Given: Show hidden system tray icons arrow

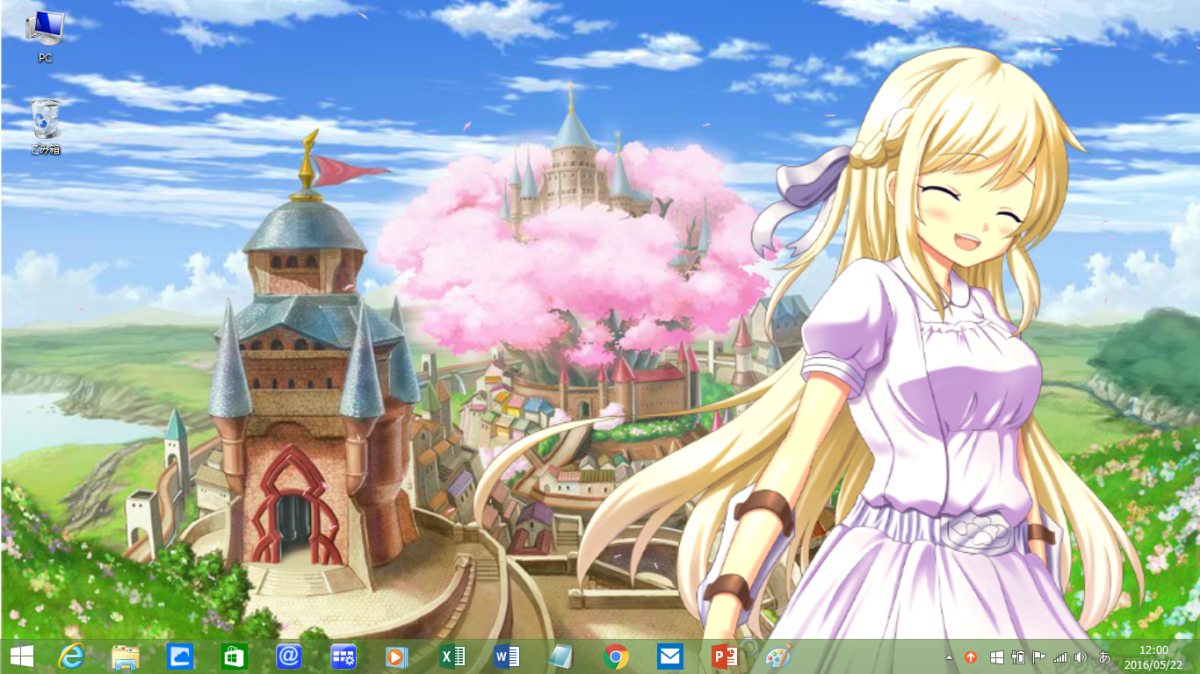Looking at the screenshot, I should 949,658.
